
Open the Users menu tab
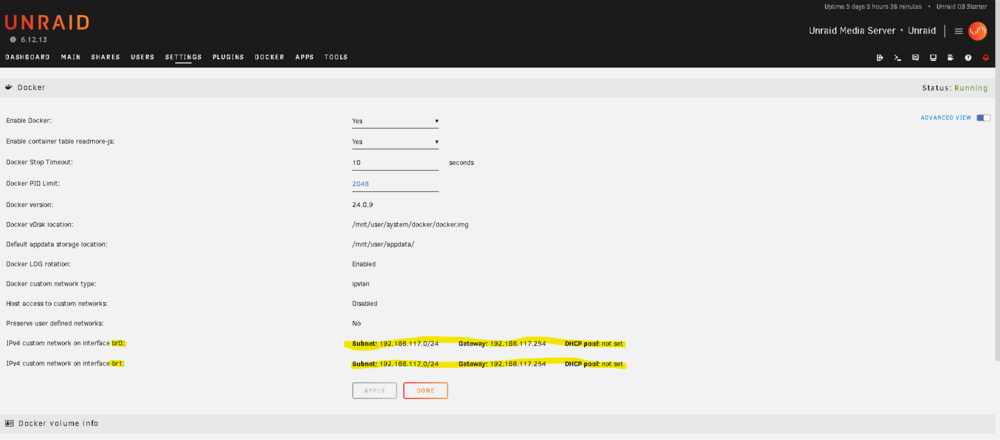click(x=142, y=57)
